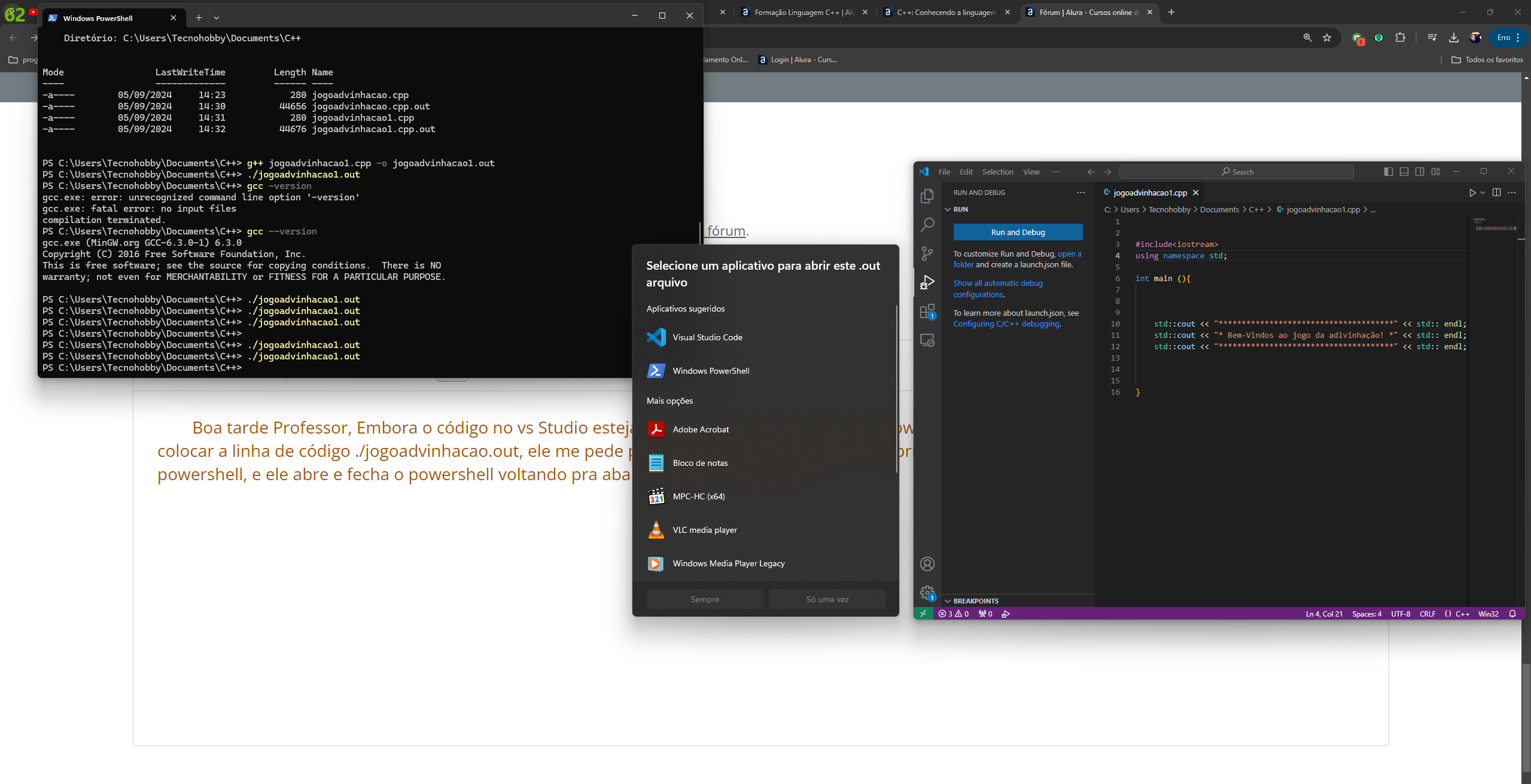1531x784 pixels.
Task: Click the ports forwarded status bar item
Action: click(985, 614)
